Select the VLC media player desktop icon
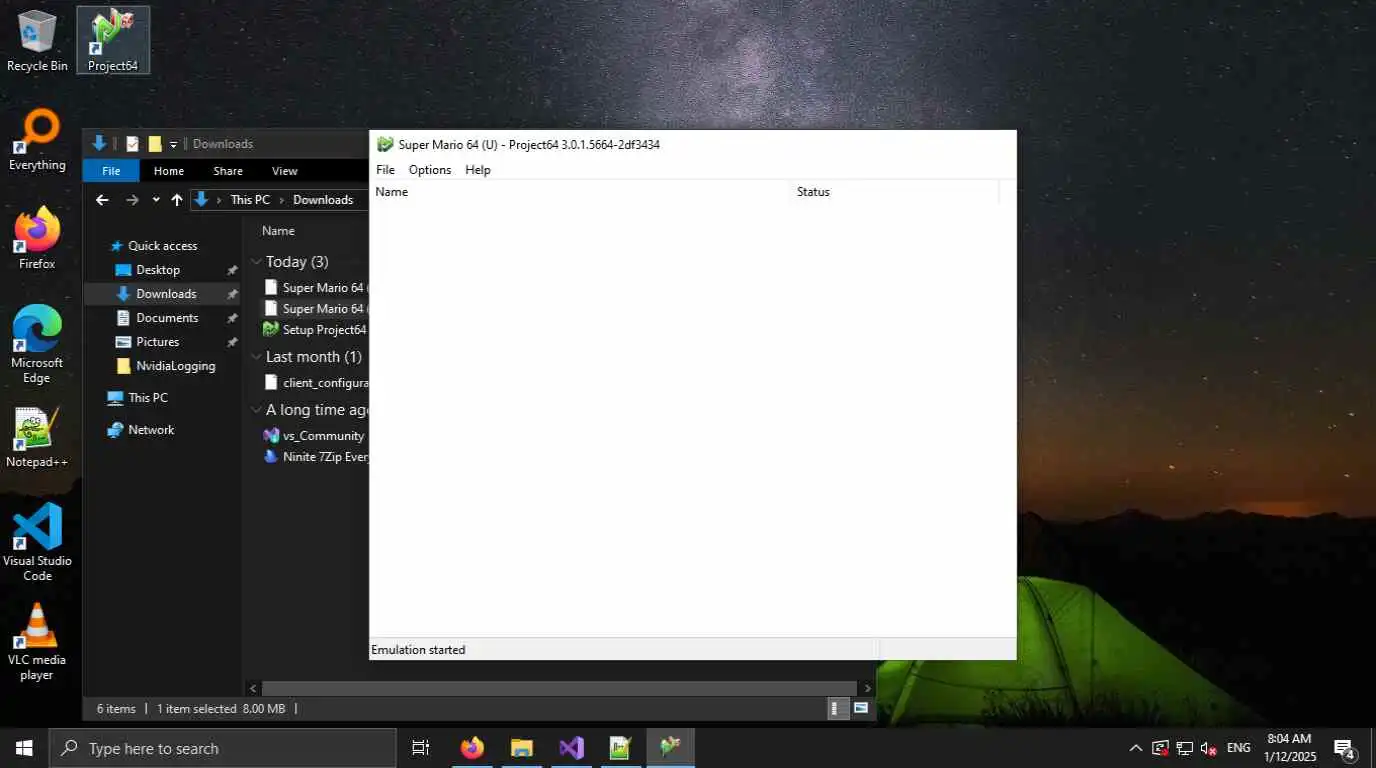Viewport: 1376px width, 768px height. pos(37,641)
